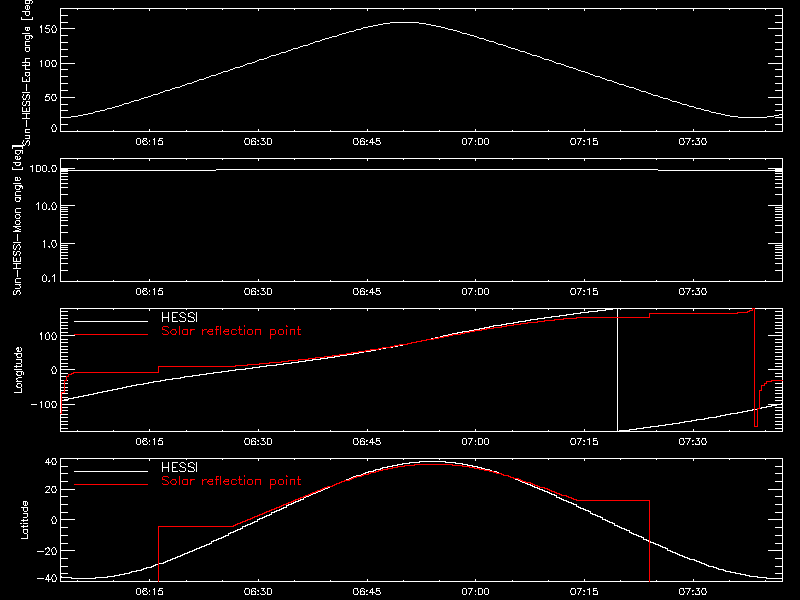Image resolution: width=800 pixels, height=600 pixels.
Task: Select 07:00 label under Earth angle plot
Action: (476, 142)
